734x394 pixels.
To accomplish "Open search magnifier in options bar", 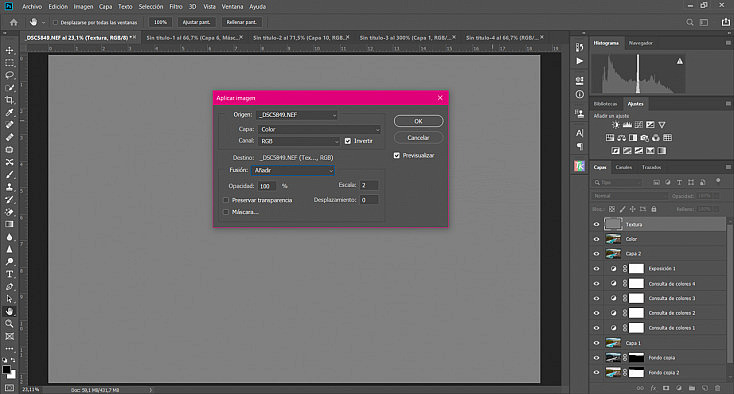I will pos(690,22).
